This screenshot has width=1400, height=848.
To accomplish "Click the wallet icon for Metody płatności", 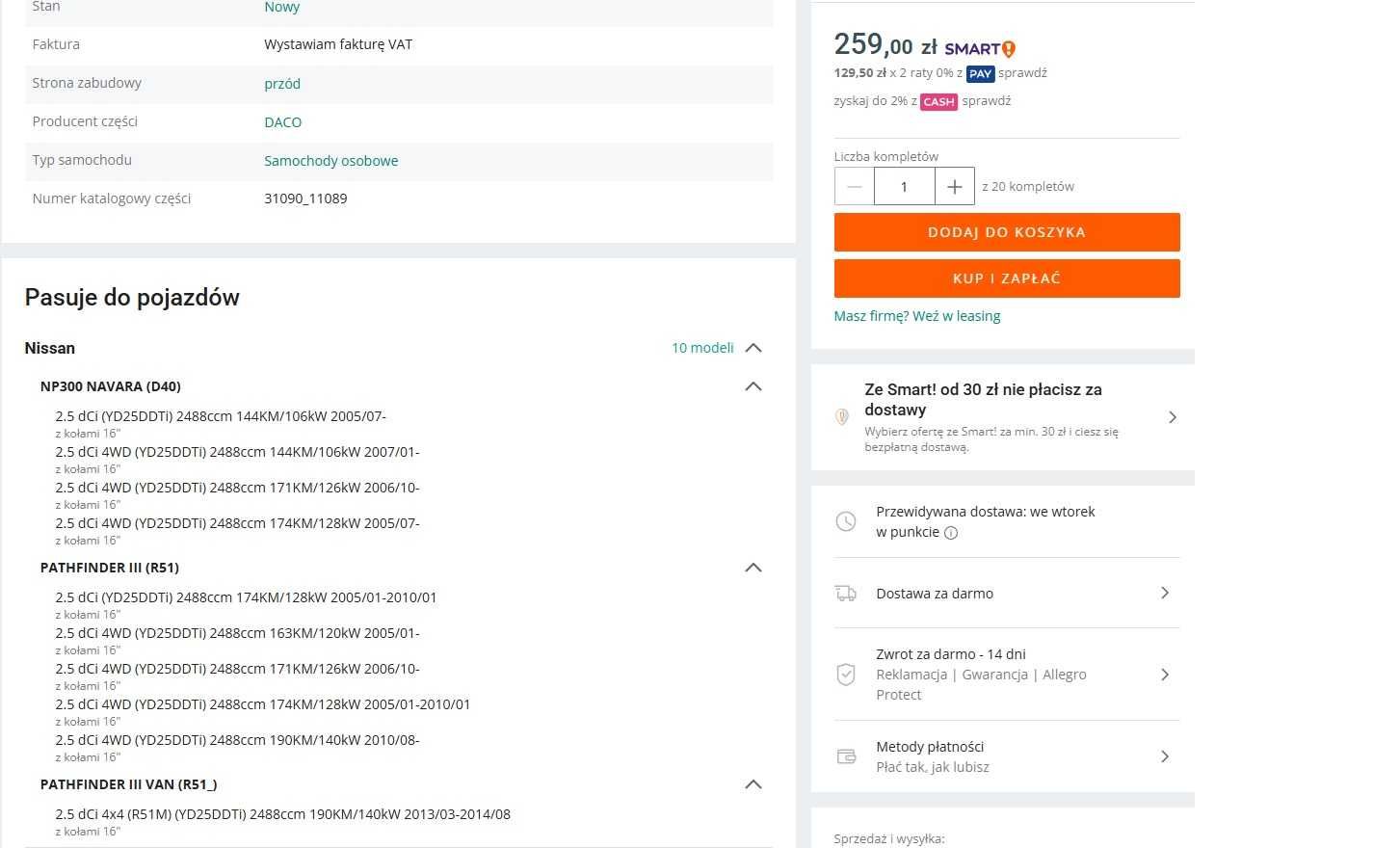I will tap(846, 756).
